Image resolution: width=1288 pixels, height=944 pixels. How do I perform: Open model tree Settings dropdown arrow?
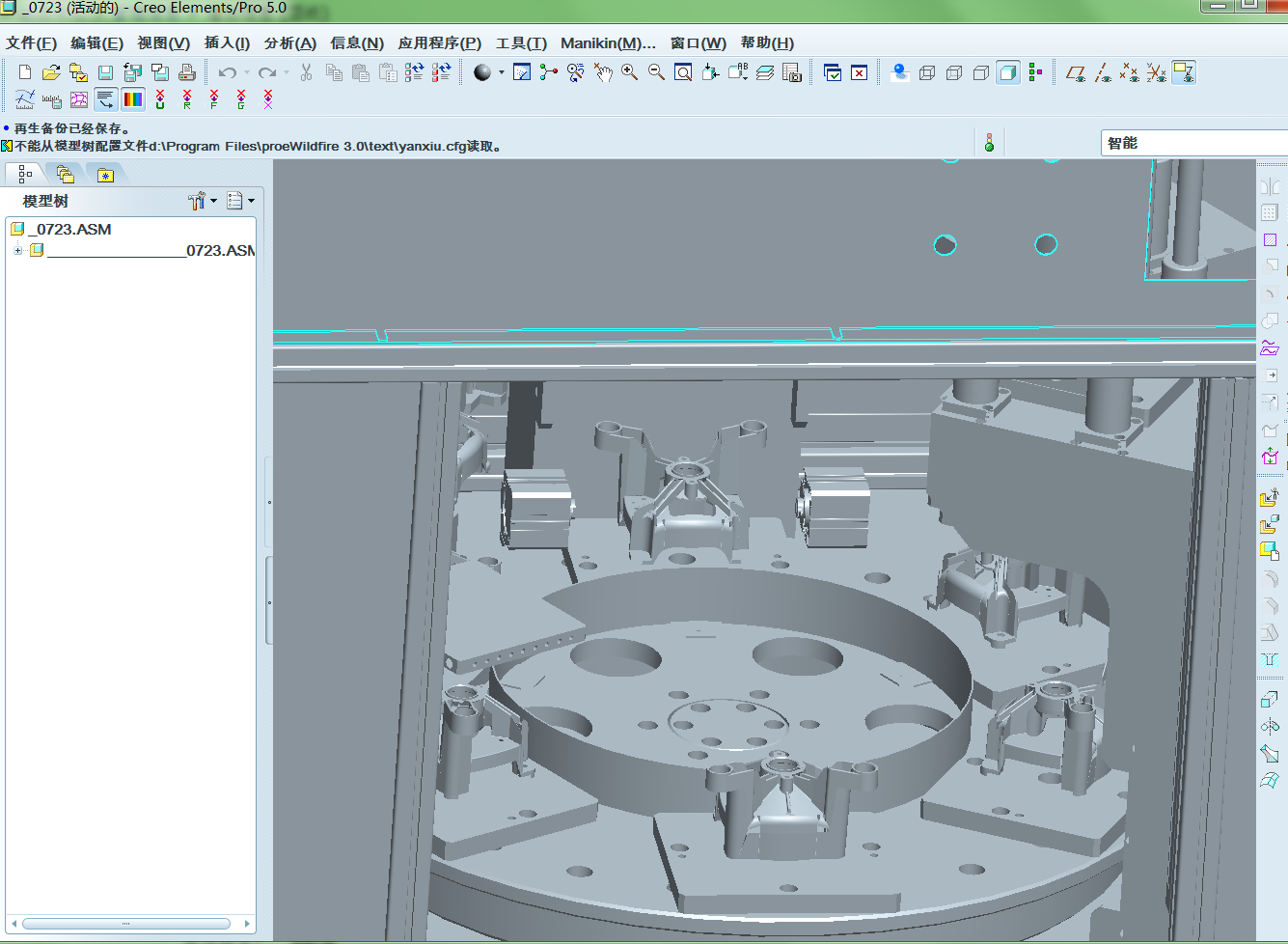tap(213, 201)
